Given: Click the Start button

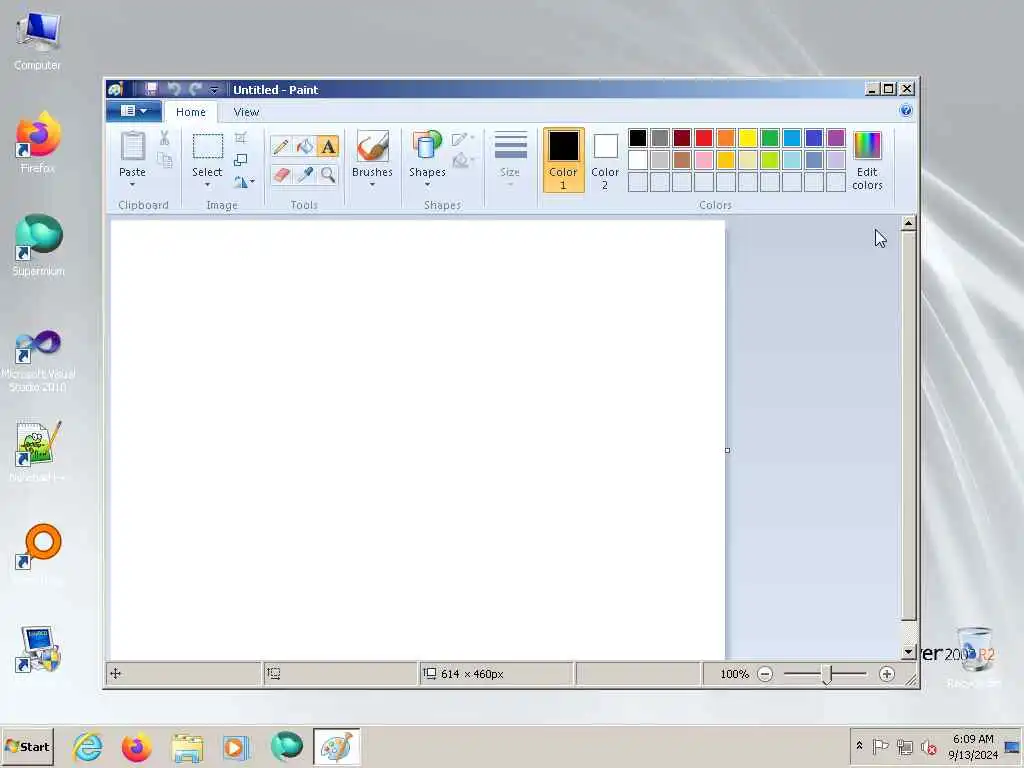Looking at the screenshot, I should (27, 746).
